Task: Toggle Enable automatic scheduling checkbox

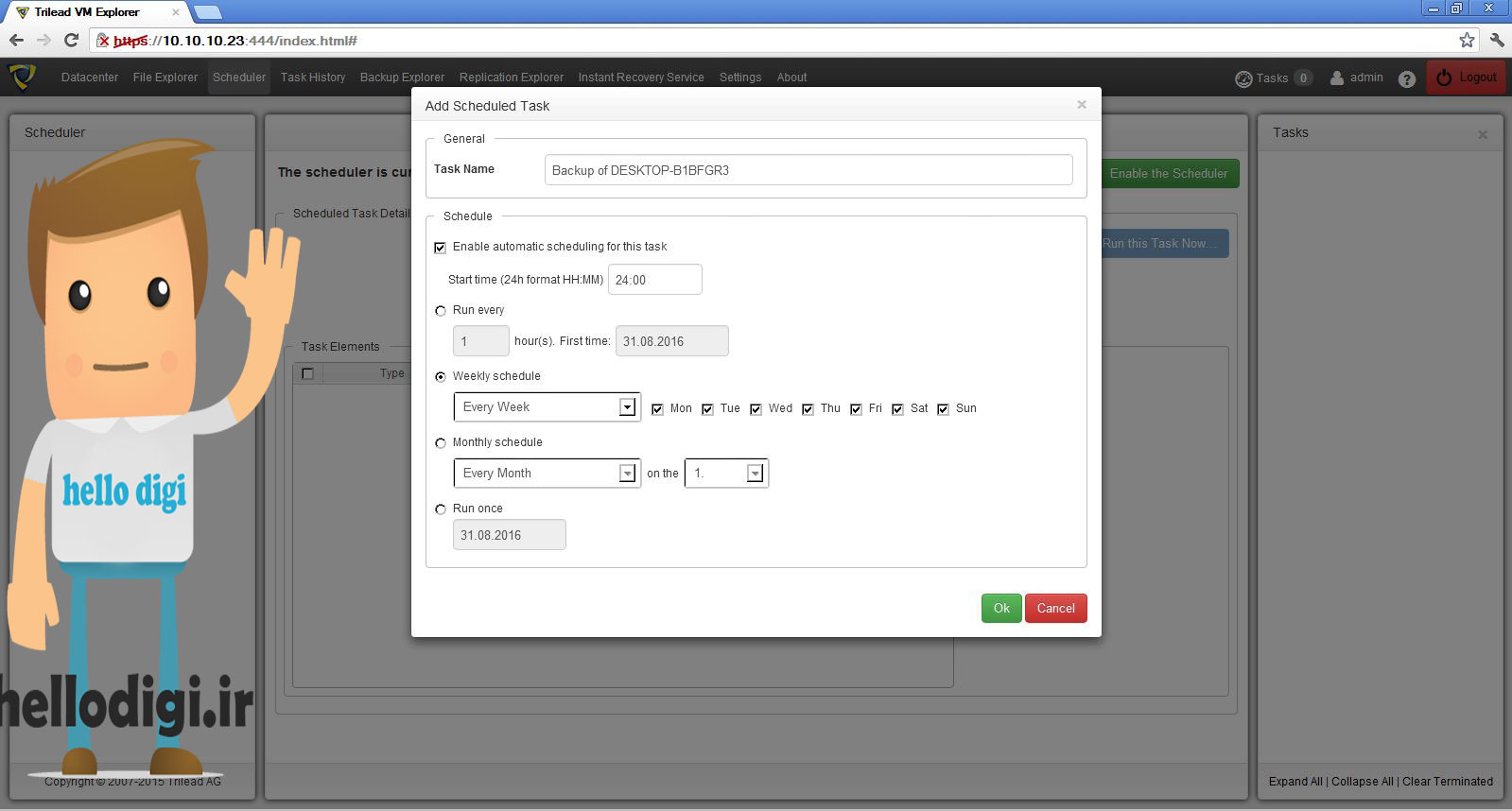Action: pyautogui.click(x=440, y=248)
